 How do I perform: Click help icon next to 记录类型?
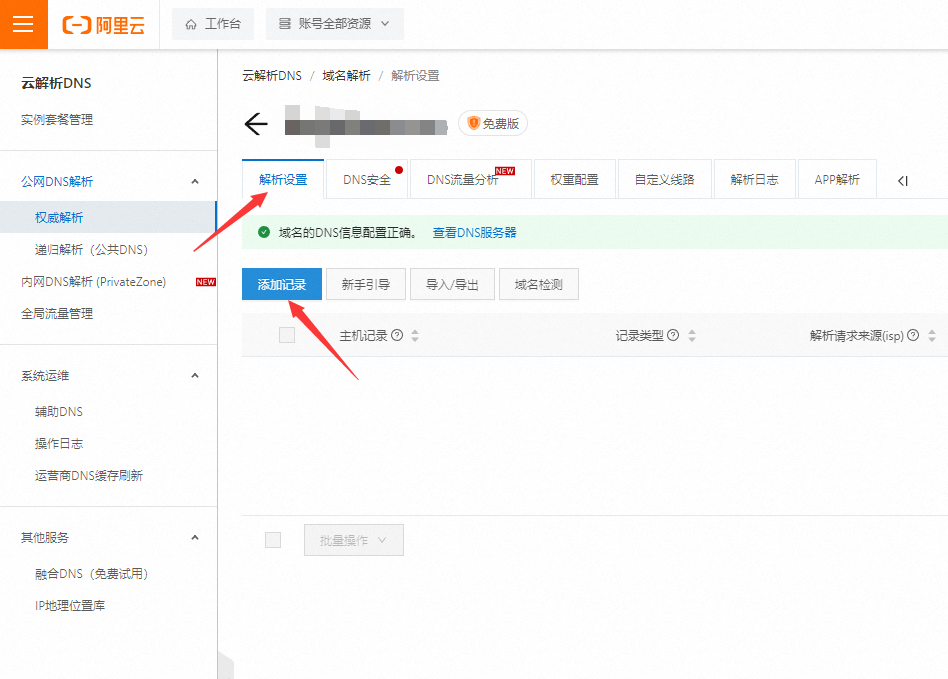tap(673, 335)
